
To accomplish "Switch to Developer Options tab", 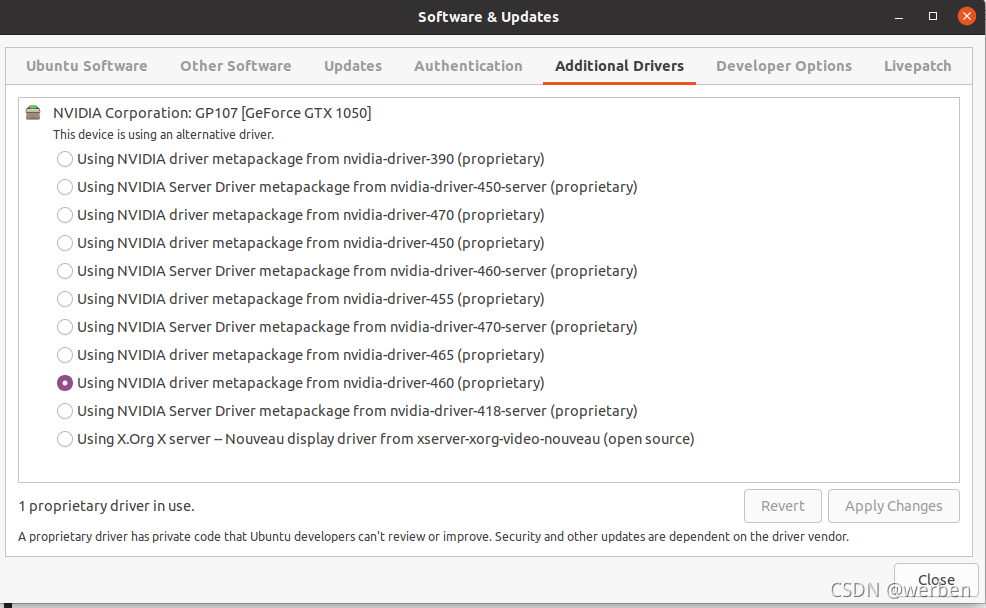I will point(784,66).
